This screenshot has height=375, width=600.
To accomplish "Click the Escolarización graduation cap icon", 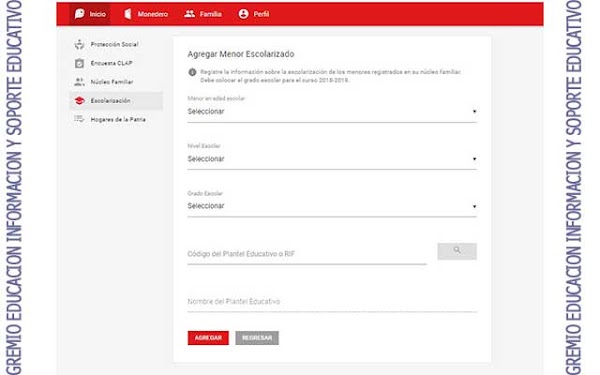I will 79,101.
